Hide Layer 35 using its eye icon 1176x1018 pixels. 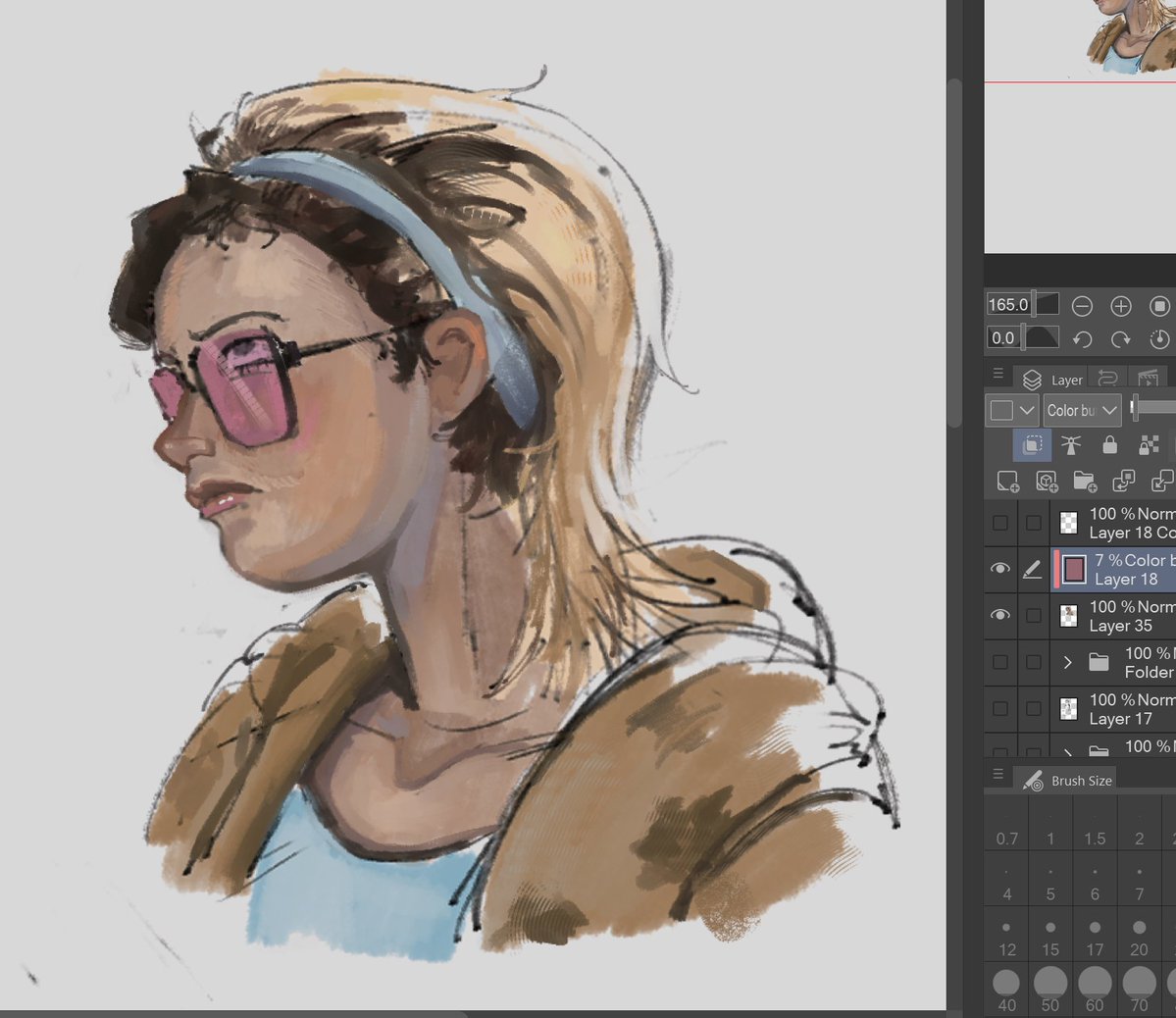click(x=999, y=615)
